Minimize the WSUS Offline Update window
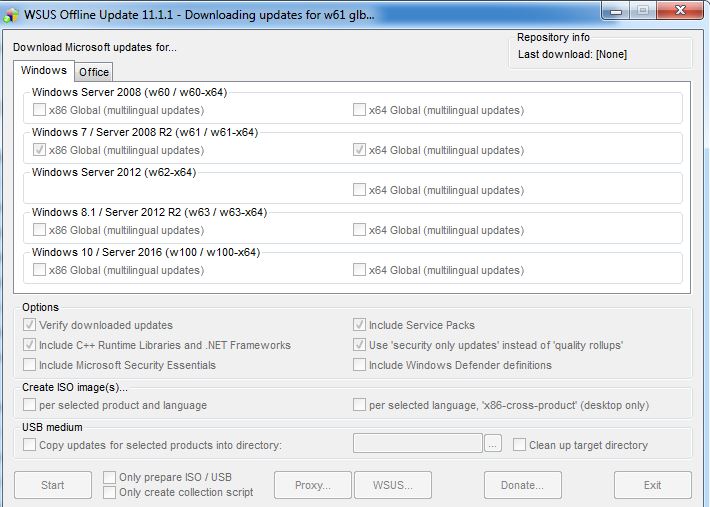 click(616, 10)
